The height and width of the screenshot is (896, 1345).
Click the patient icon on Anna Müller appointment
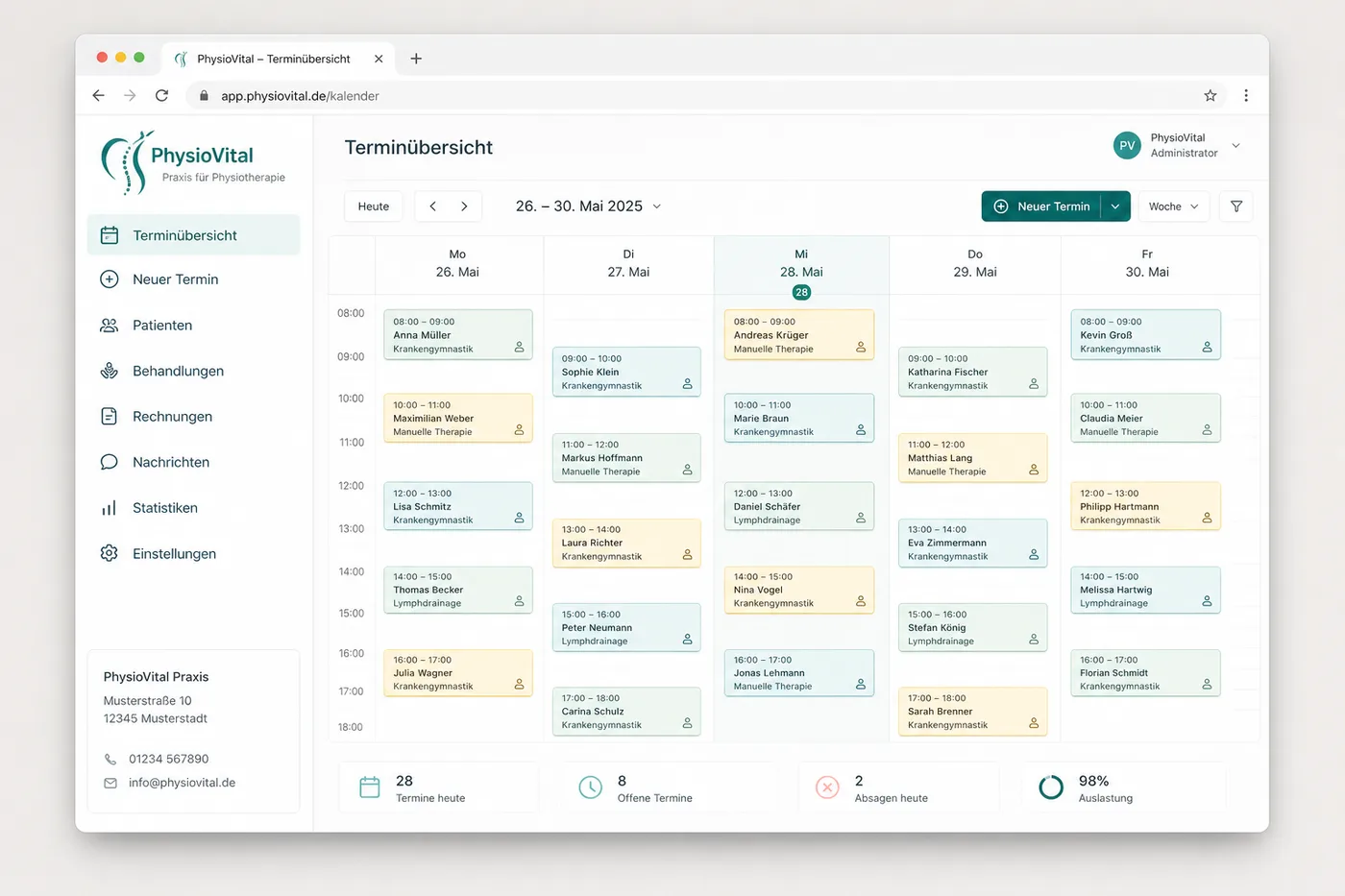(x=519, y=347)
